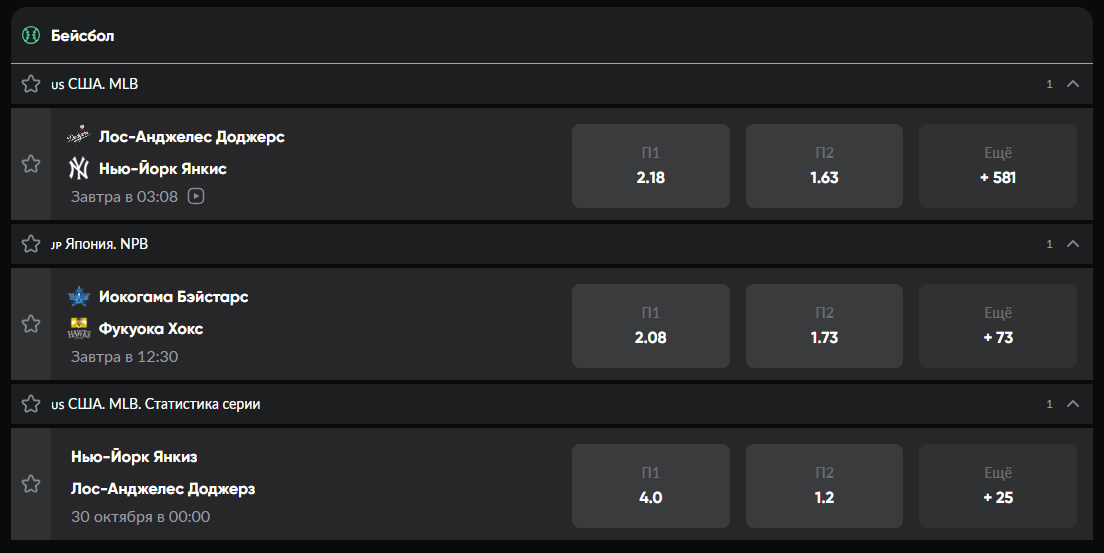Open live stream icon next to 03:08

pyautogui.click(x=196, y=197)
